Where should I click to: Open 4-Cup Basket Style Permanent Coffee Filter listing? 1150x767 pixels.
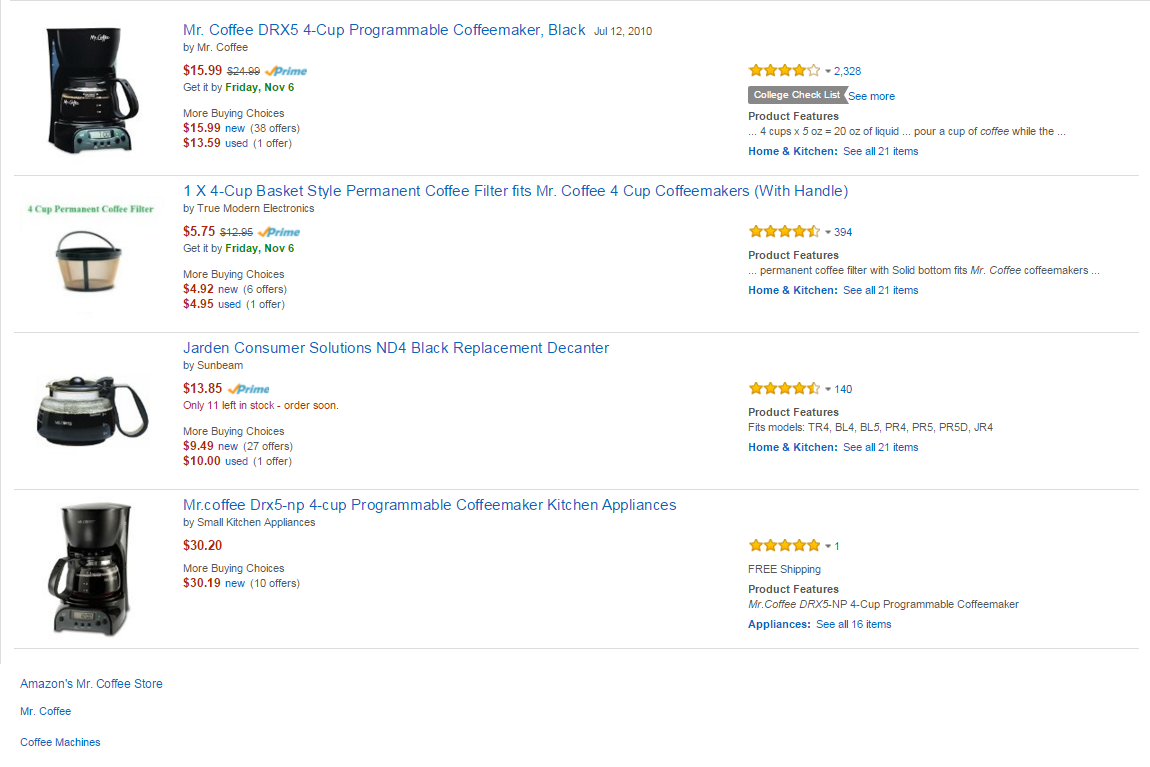[x=515, y=191]
